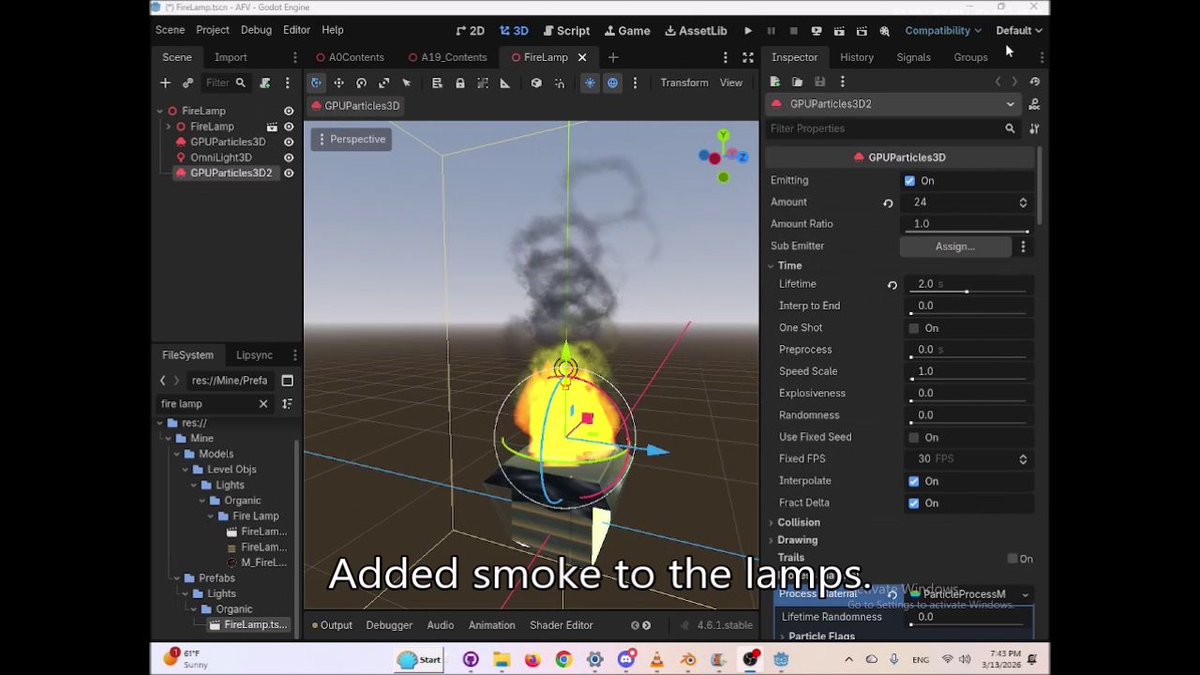Load a resource via Inspector folder icon
1200x675 pixels.
(x=797, y=82)
